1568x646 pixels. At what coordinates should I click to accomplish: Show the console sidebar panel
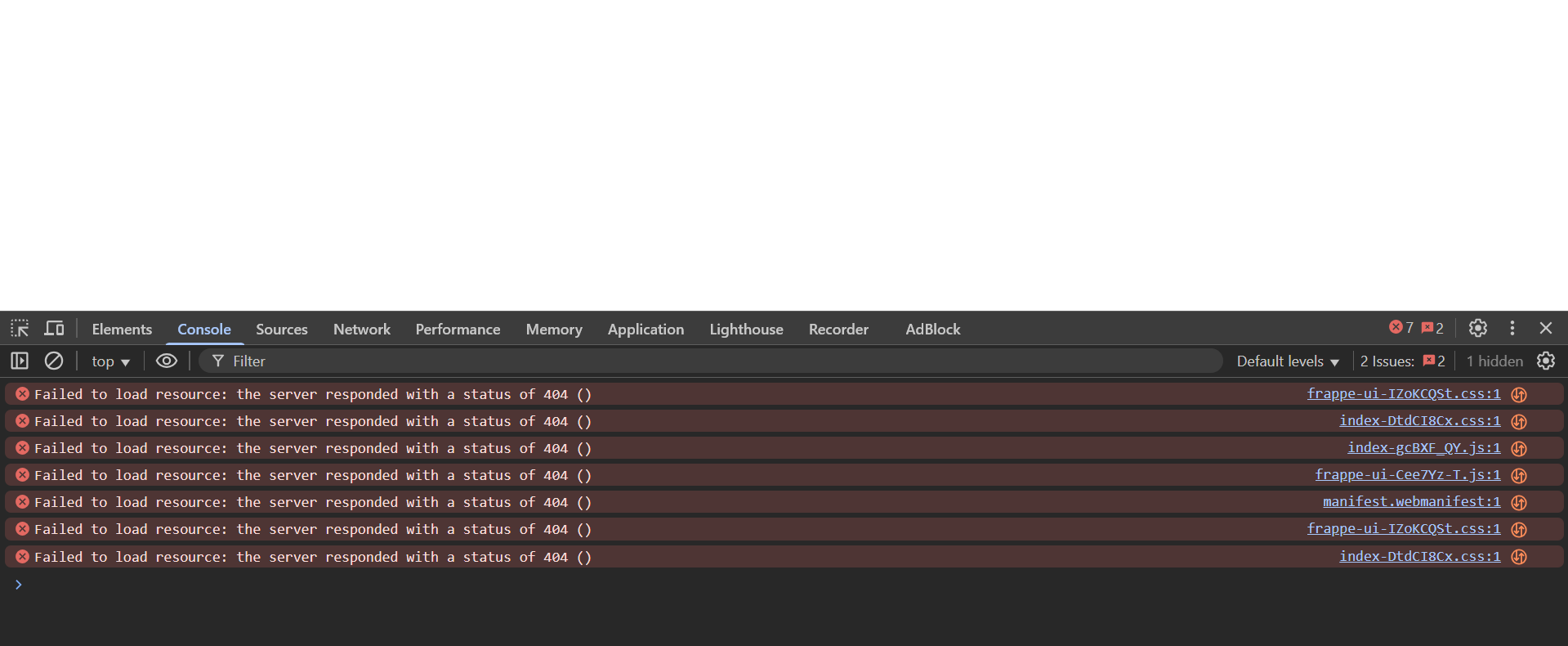point(20,361)
